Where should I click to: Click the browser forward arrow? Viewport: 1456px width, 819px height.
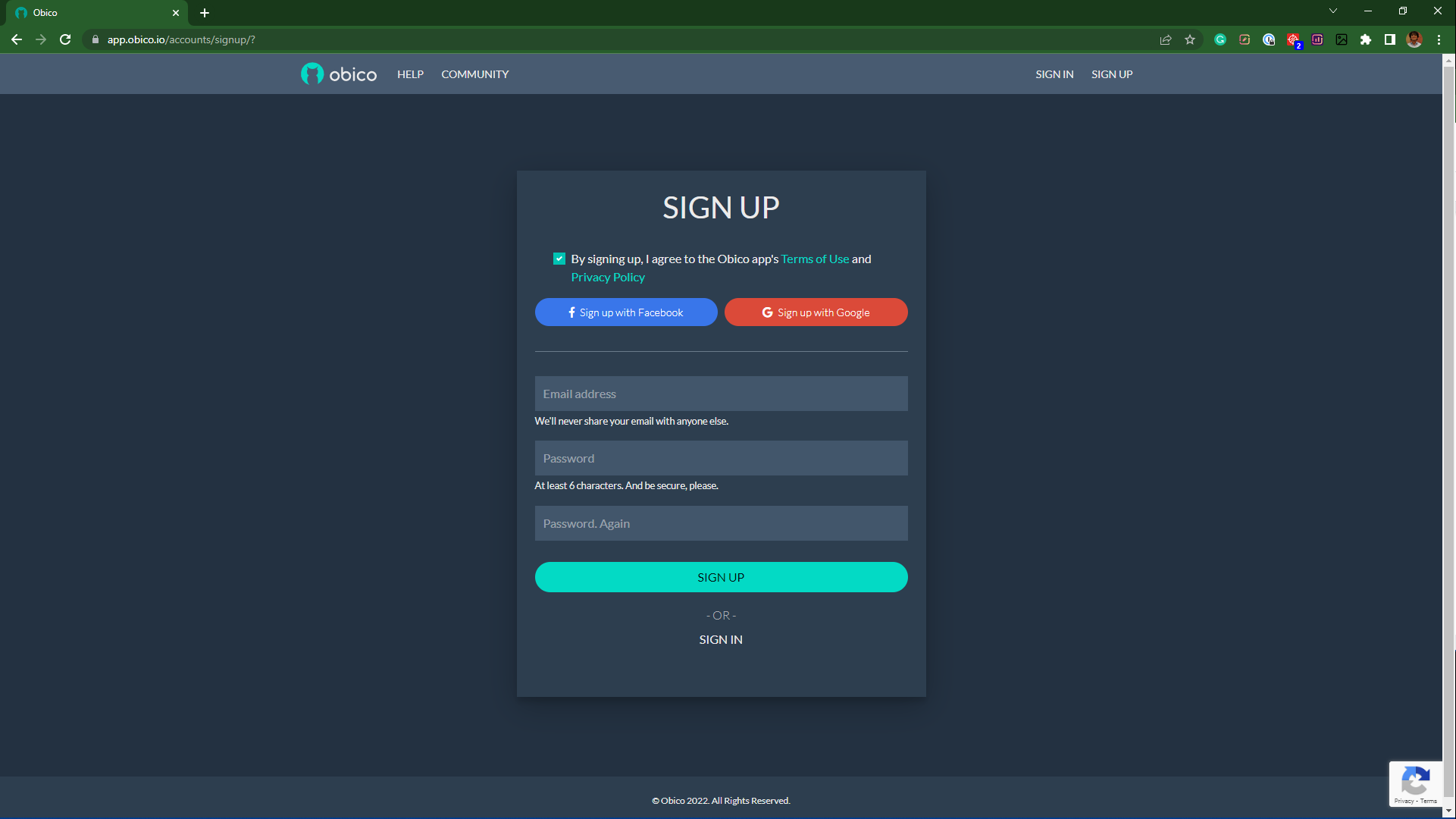(41, 39)
